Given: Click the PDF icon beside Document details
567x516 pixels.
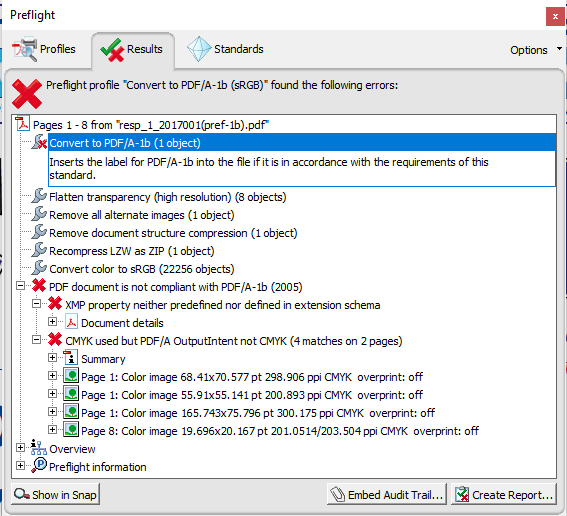Looking at the screenshot, I should [x=71, y=322].
